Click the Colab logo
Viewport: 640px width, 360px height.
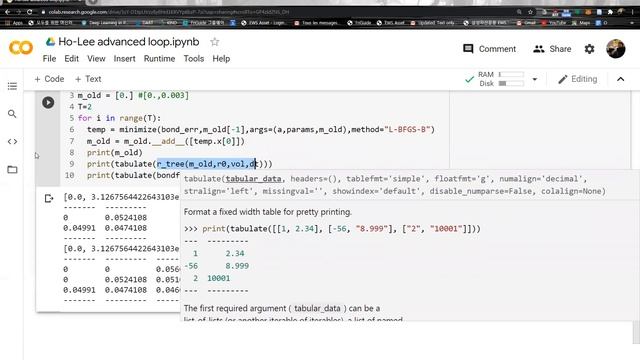pyautogui.click(x=21, y=48)
